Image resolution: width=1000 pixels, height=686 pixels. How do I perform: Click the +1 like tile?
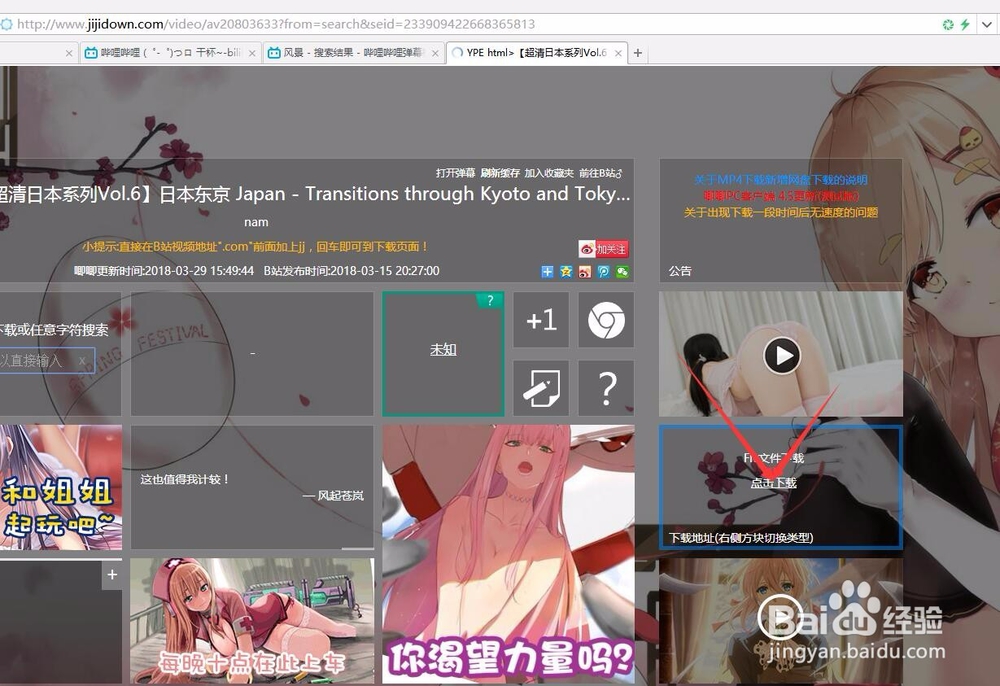click(x=541, y=320)
